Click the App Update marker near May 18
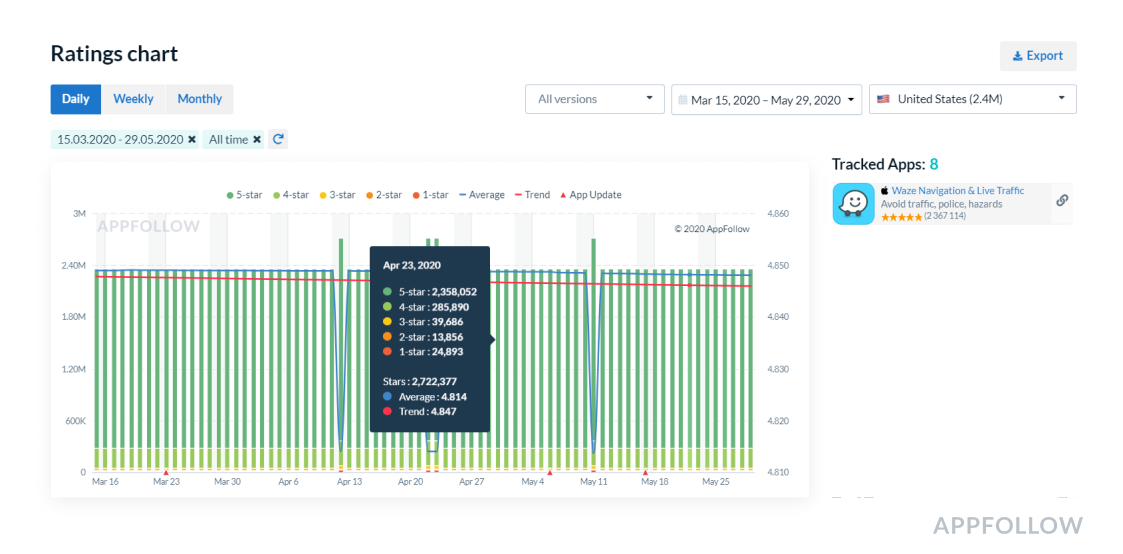This screenshot has height=554, width=1123. tap(646, 472)
